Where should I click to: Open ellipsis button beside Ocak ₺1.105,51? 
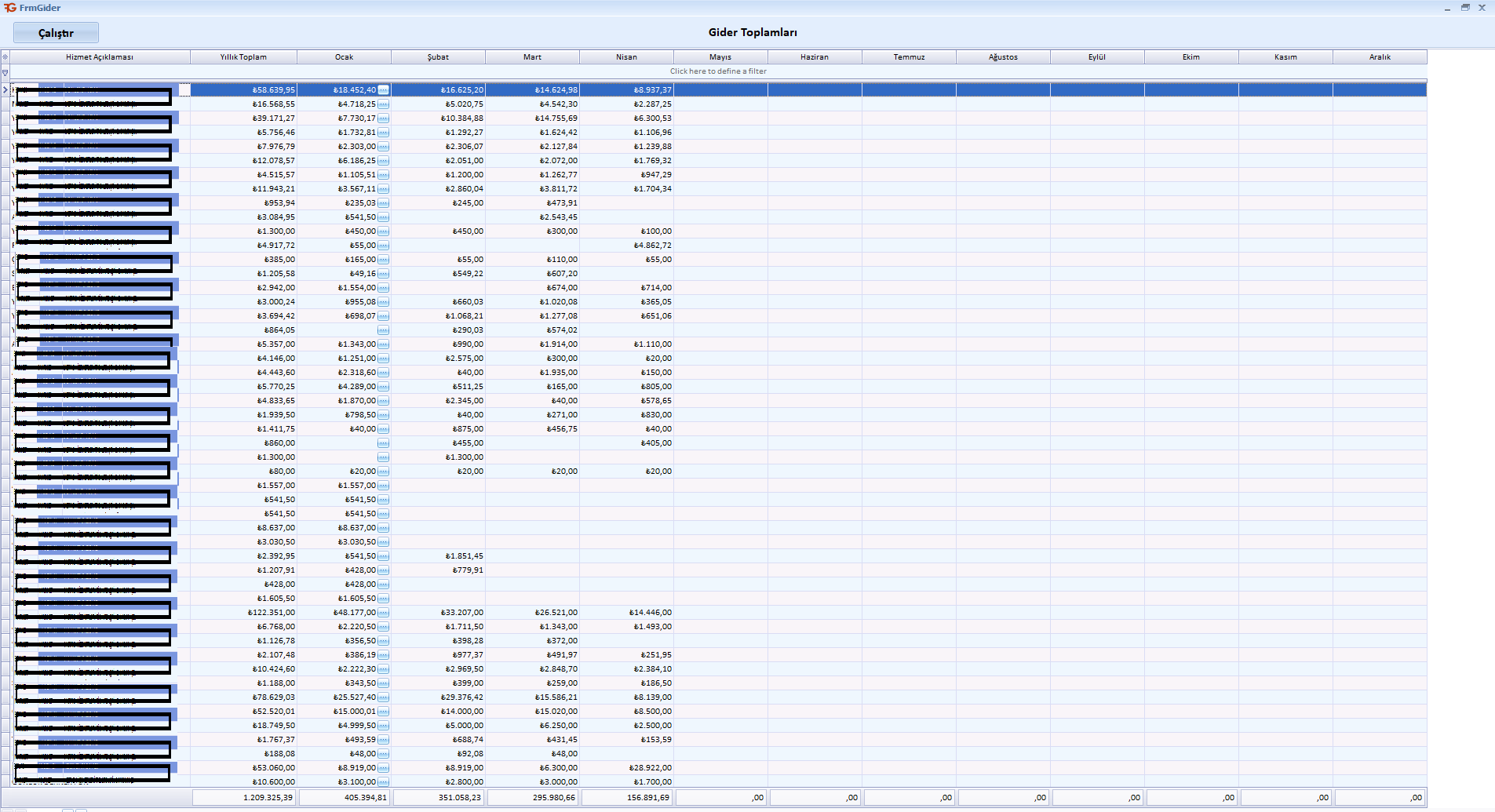pyautogui.click(x=383, y=175)
